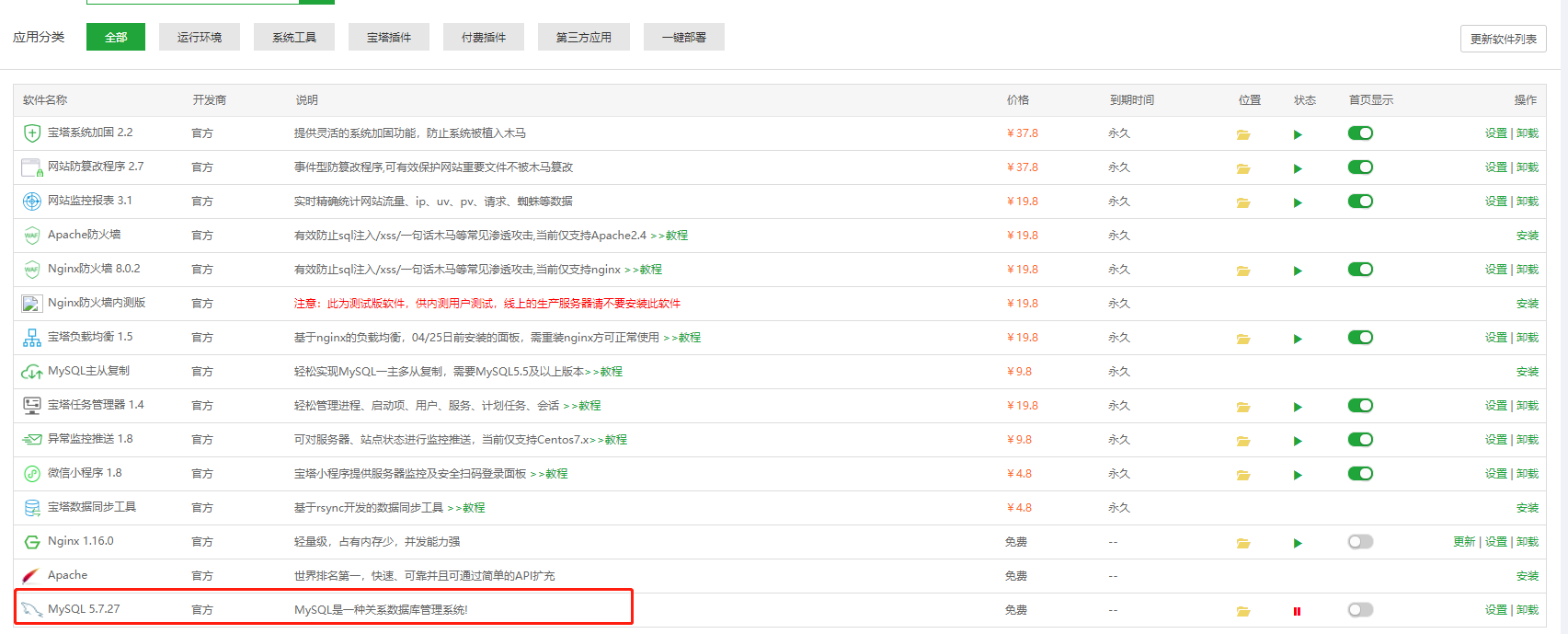Update Nginx 1.16.0
The width and height of the screenshot is (1568, 634).
tap(1464, 542)
